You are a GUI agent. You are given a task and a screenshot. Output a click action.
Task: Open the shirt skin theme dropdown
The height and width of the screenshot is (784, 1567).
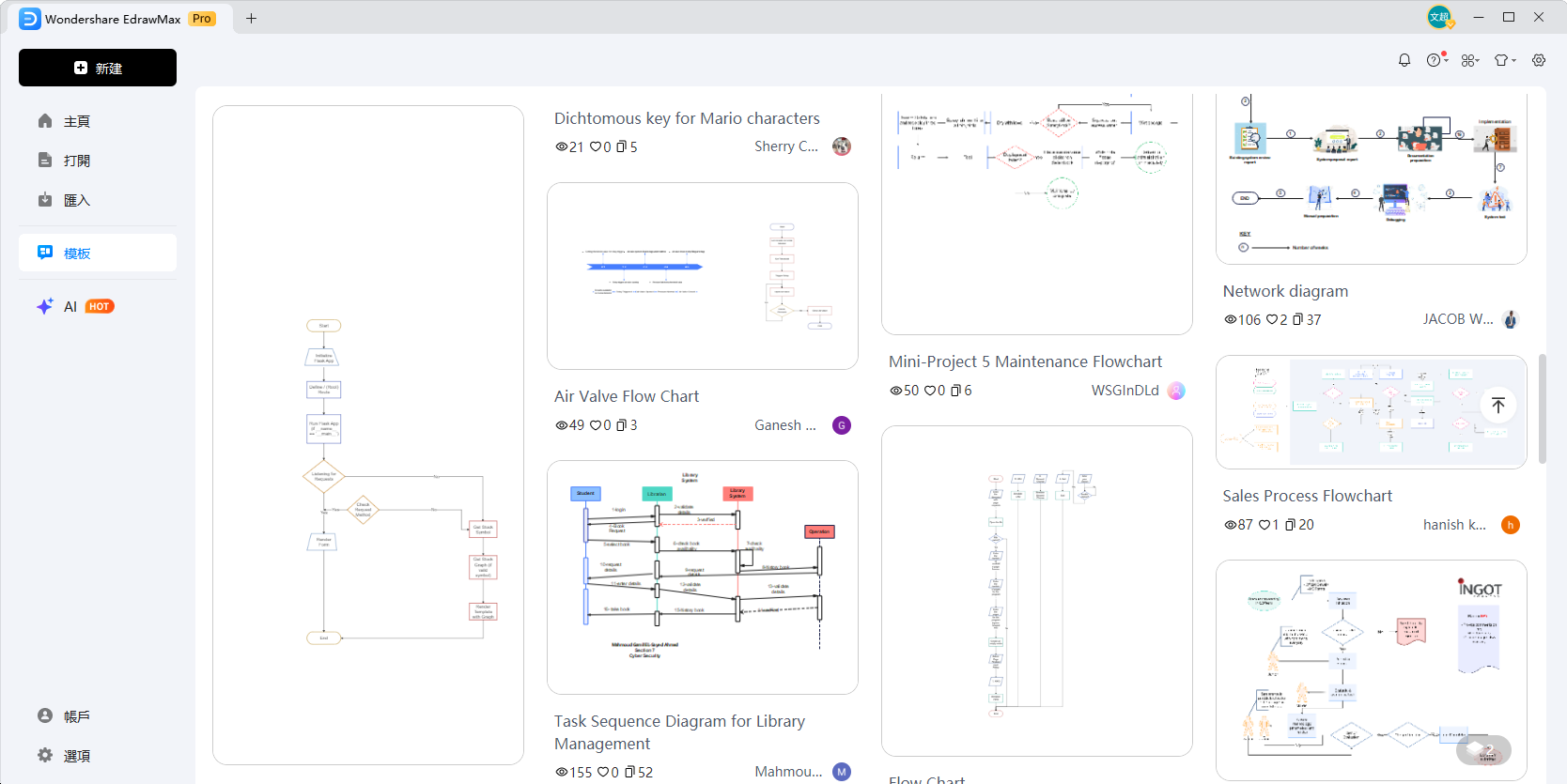coord(1504,60)
